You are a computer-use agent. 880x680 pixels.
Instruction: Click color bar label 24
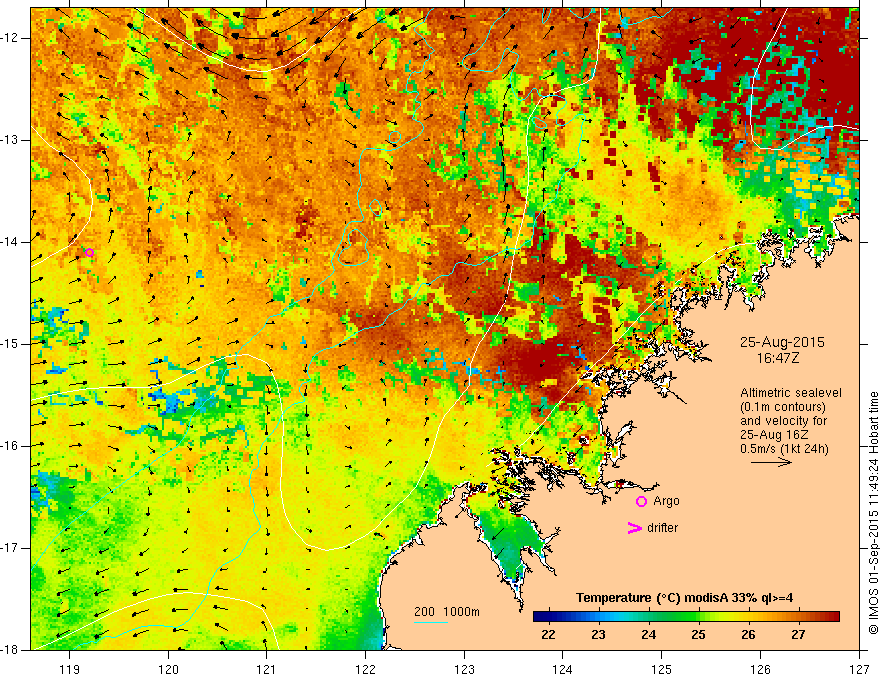tap(648, 635)
